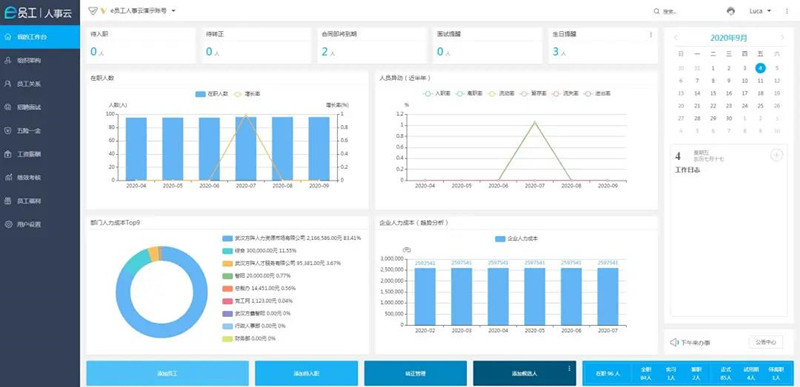The width and height of the screenshot is (800, 387).
Task: Go to next month in the calendar
Action: [782, 38]
